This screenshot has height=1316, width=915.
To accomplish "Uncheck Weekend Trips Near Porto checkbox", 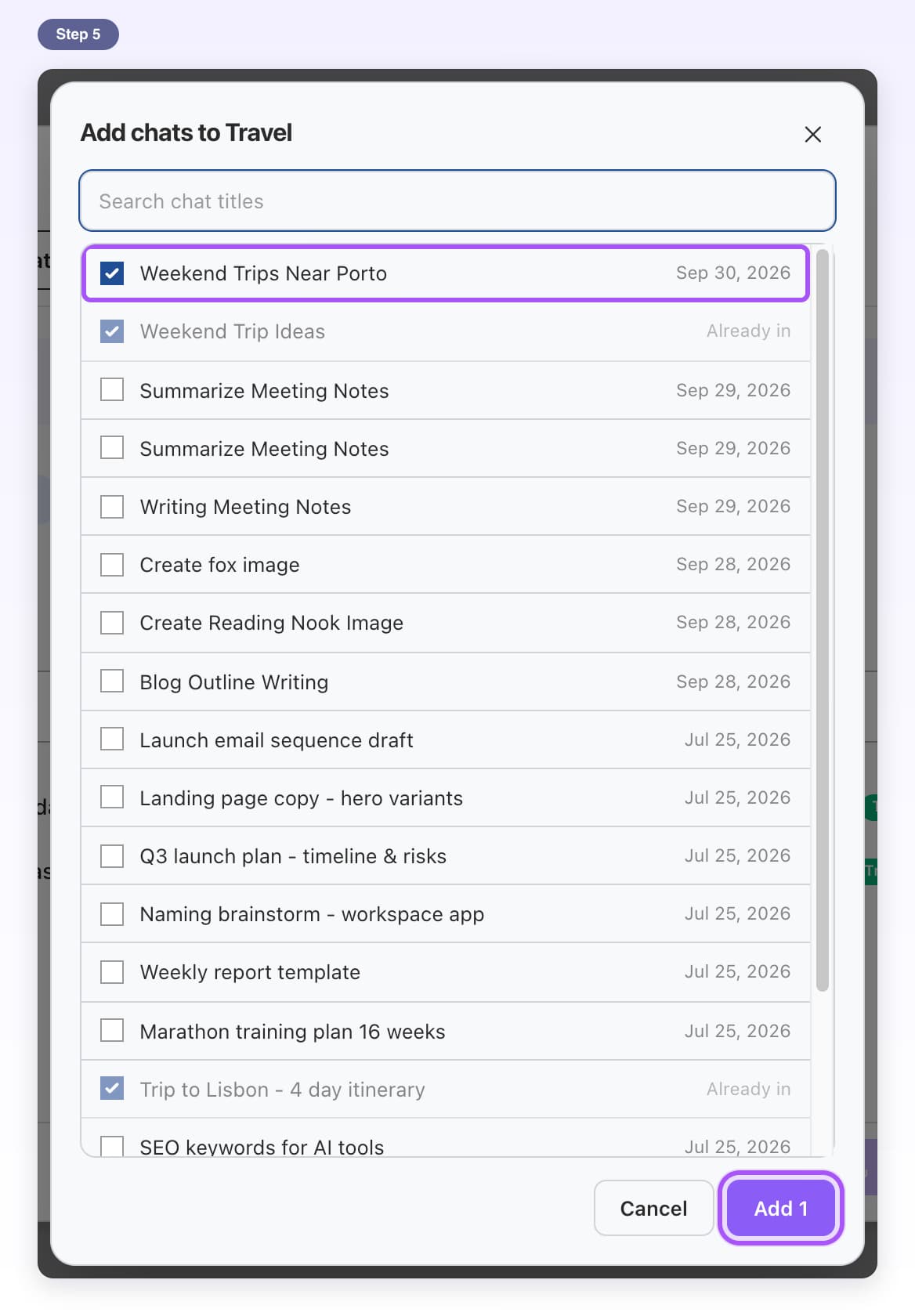I will click(x=112, y=273).
